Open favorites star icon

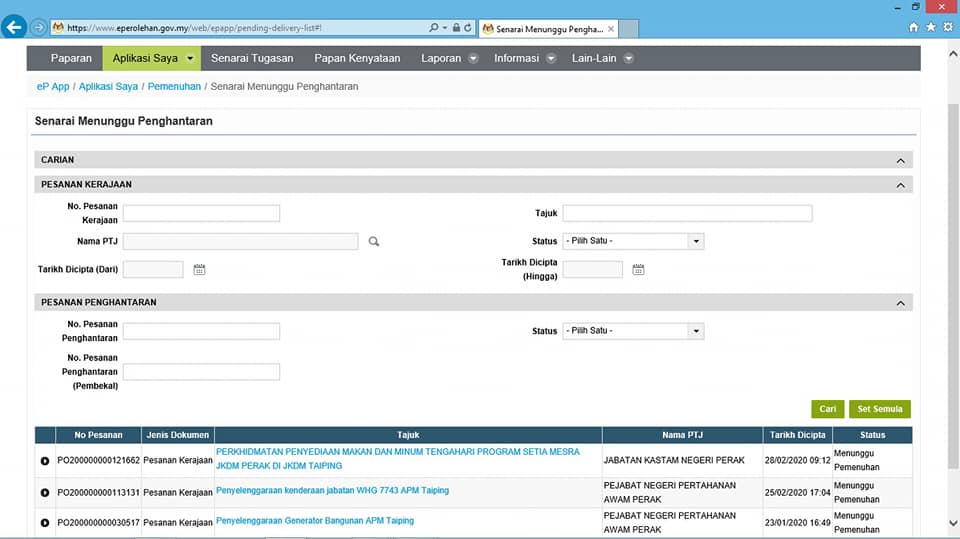pos(931,28)
